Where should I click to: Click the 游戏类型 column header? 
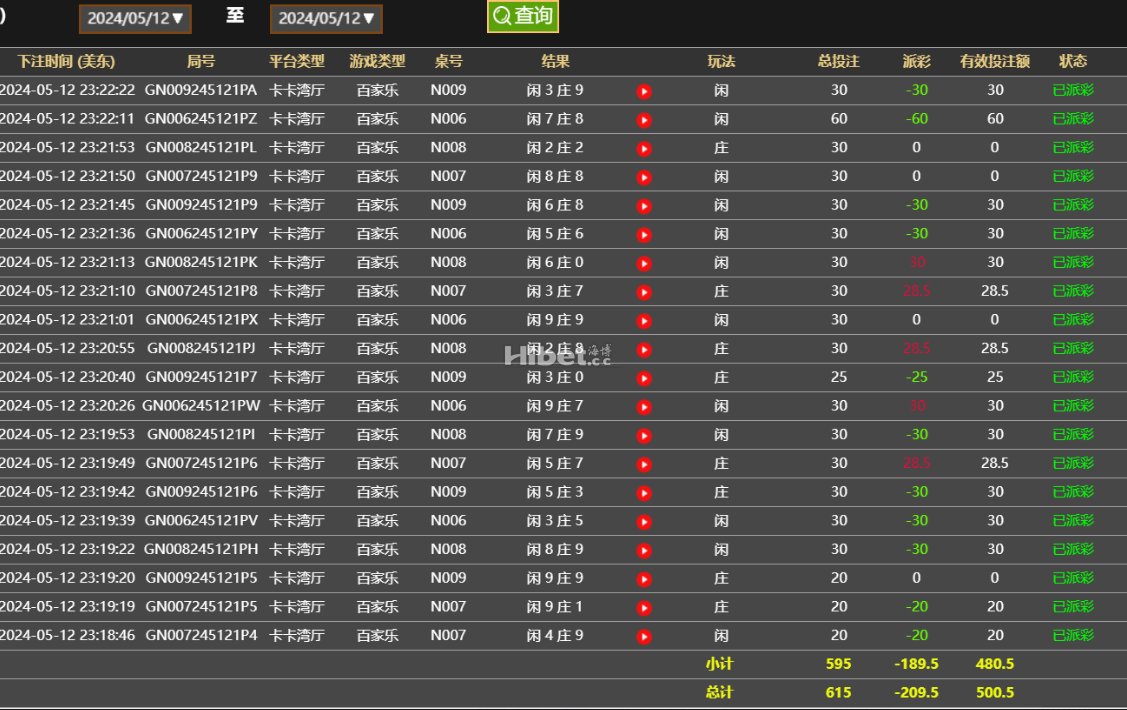click(x=377, y=62)
